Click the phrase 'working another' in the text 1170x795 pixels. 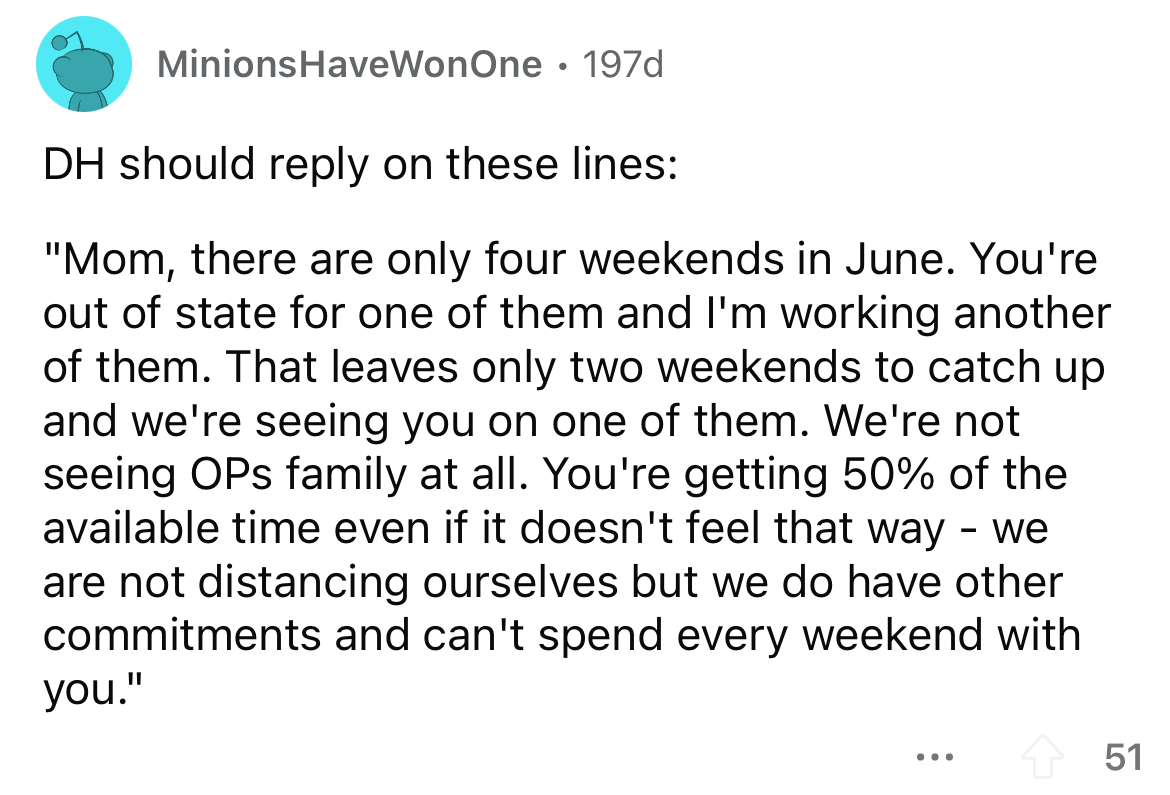click(947, 314)
